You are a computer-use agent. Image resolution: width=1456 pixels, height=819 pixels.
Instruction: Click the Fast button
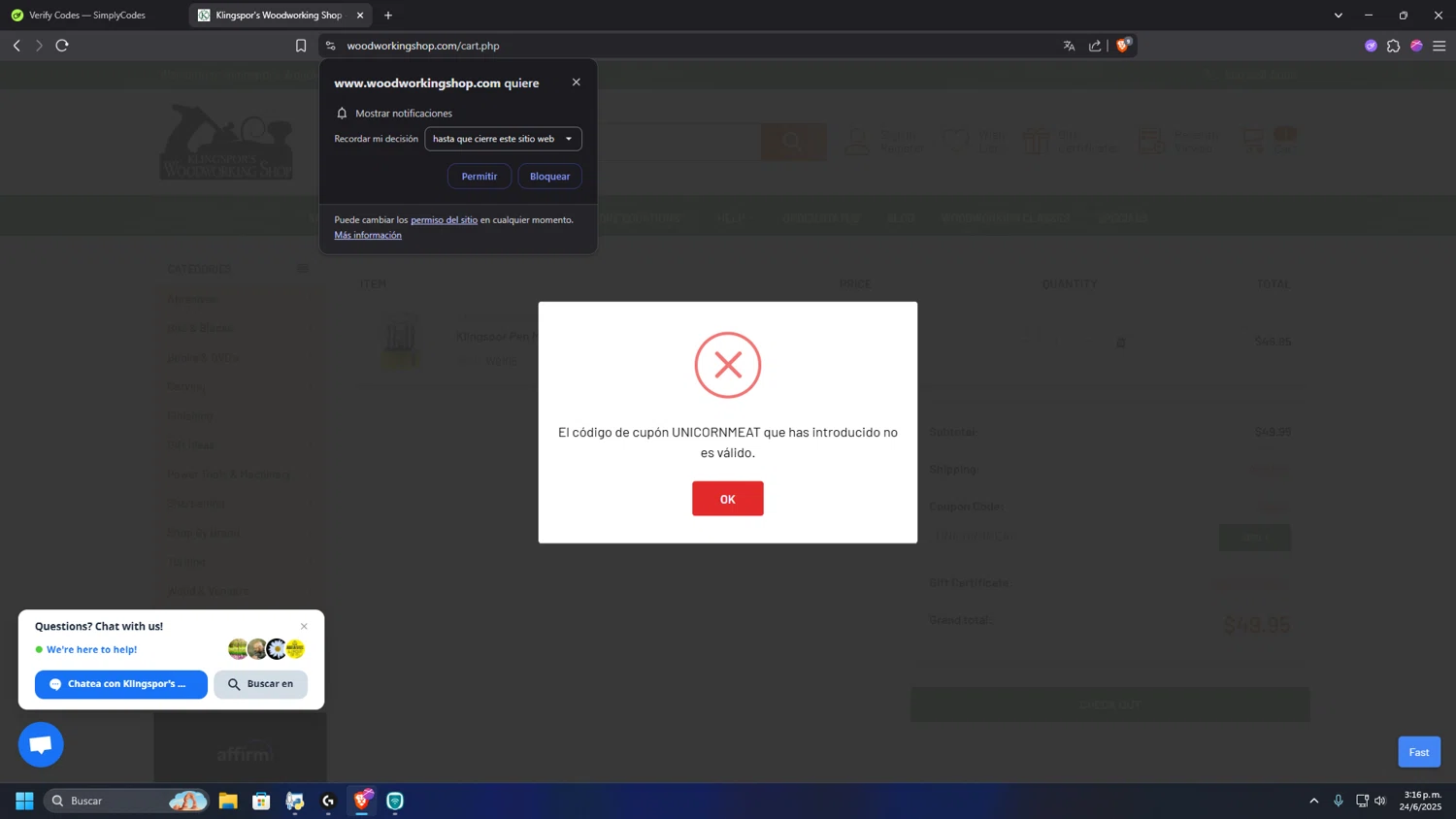pos(1419,752)
